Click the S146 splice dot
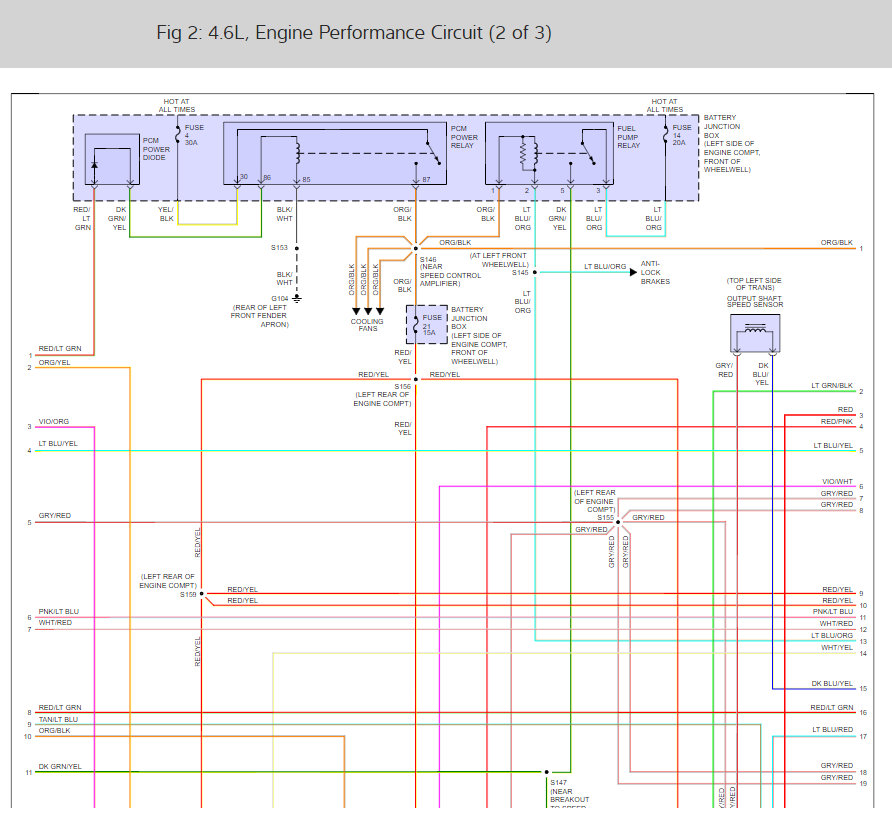 (x=415, y=248)
